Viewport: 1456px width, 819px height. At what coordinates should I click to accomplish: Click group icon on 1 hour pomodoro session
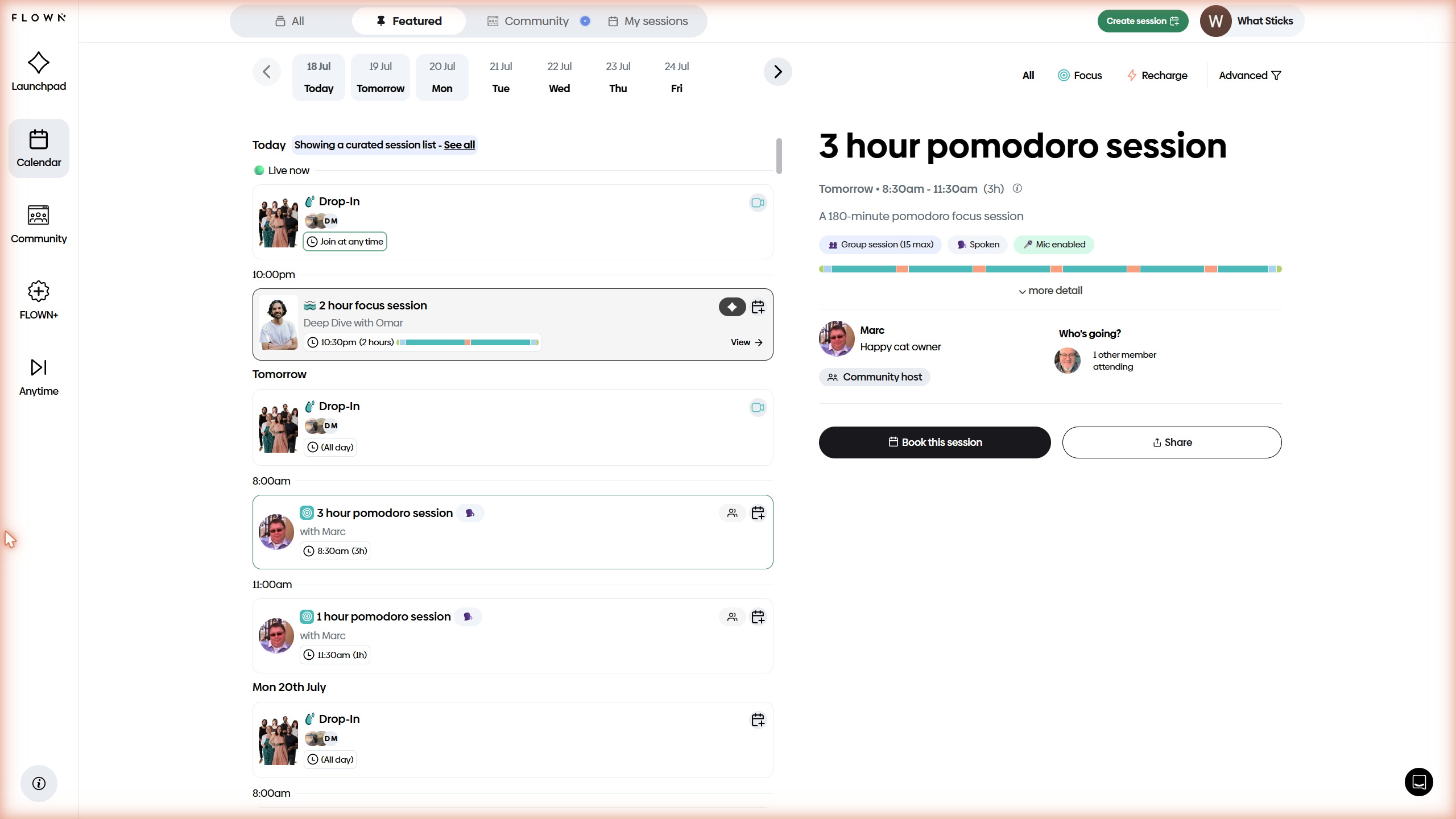[733, 617]
